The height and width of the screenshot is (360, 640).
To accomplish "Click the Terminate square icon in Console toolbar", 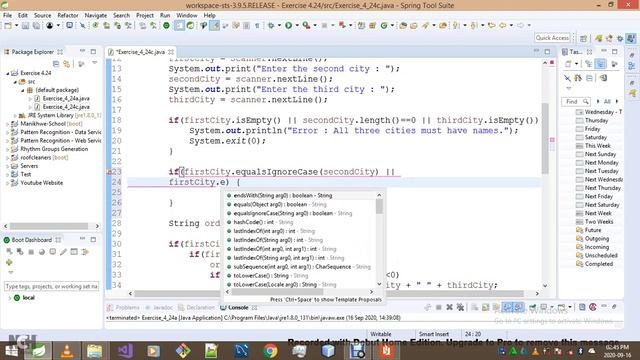I will click(x=438, y=307).
